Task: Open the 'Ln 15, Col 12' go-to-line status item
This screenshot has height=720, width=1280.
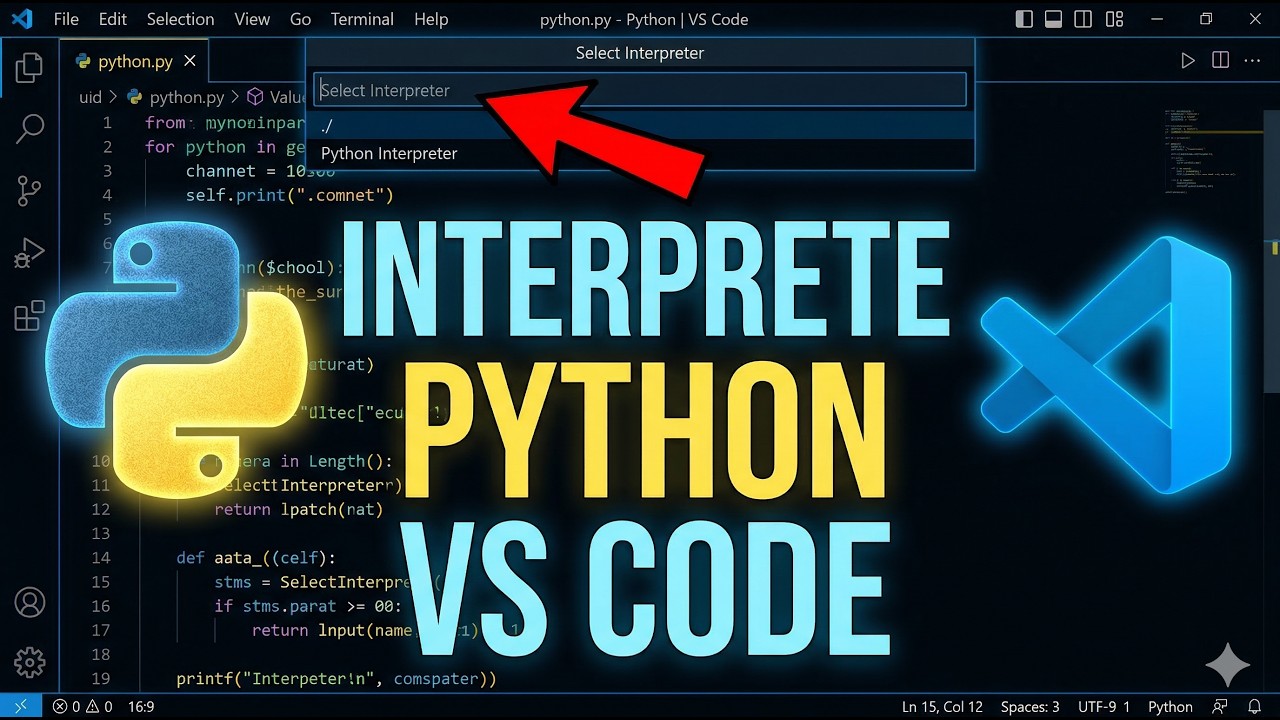Action: 942,707
